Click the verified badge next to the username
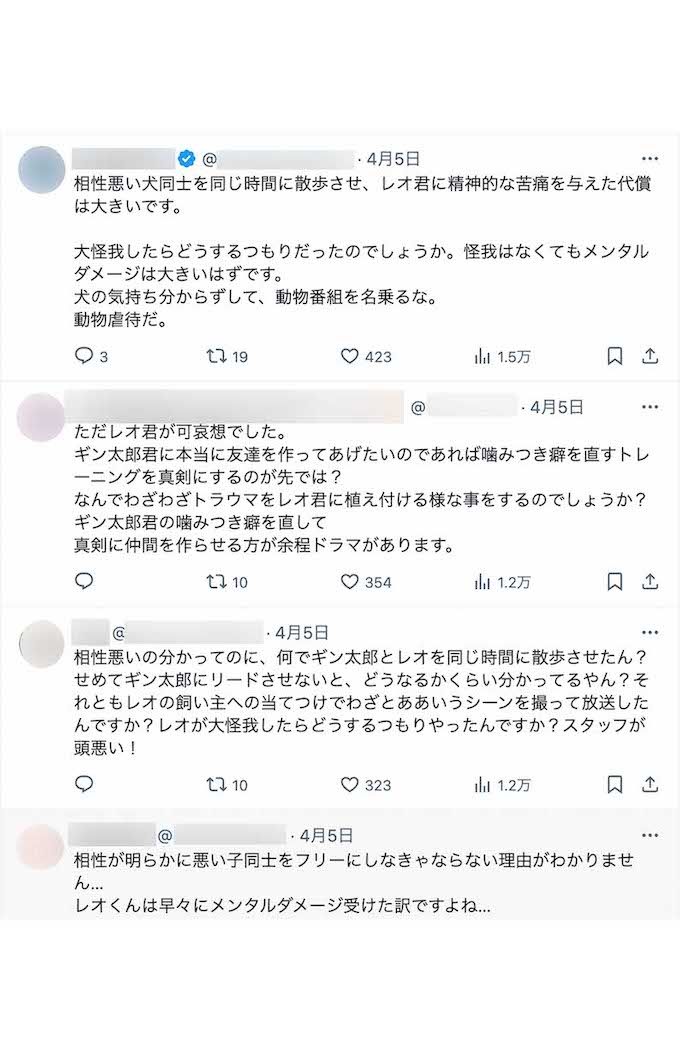 185,156
